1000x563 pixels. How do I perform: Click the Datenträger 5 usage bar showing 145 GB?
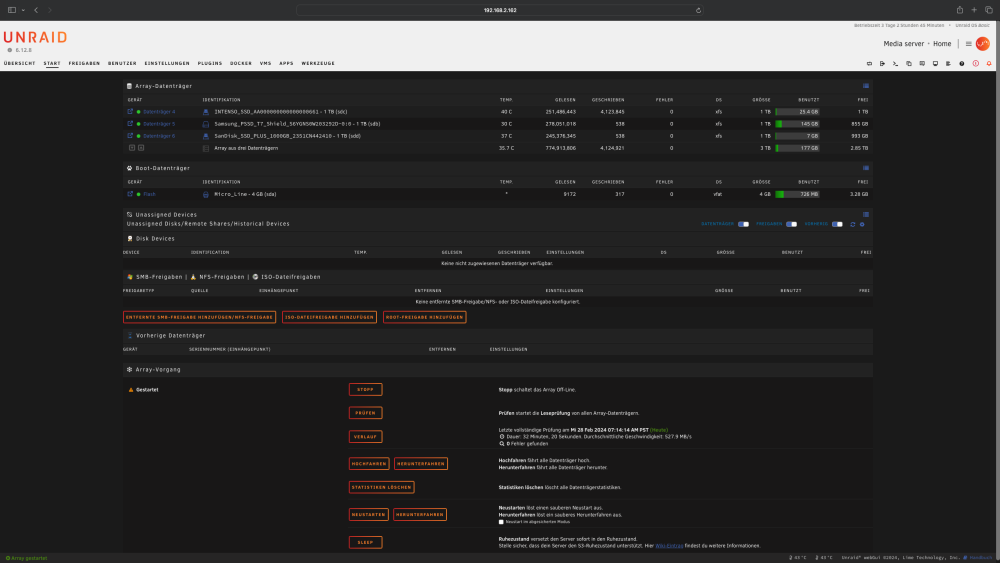coord(797,124)
